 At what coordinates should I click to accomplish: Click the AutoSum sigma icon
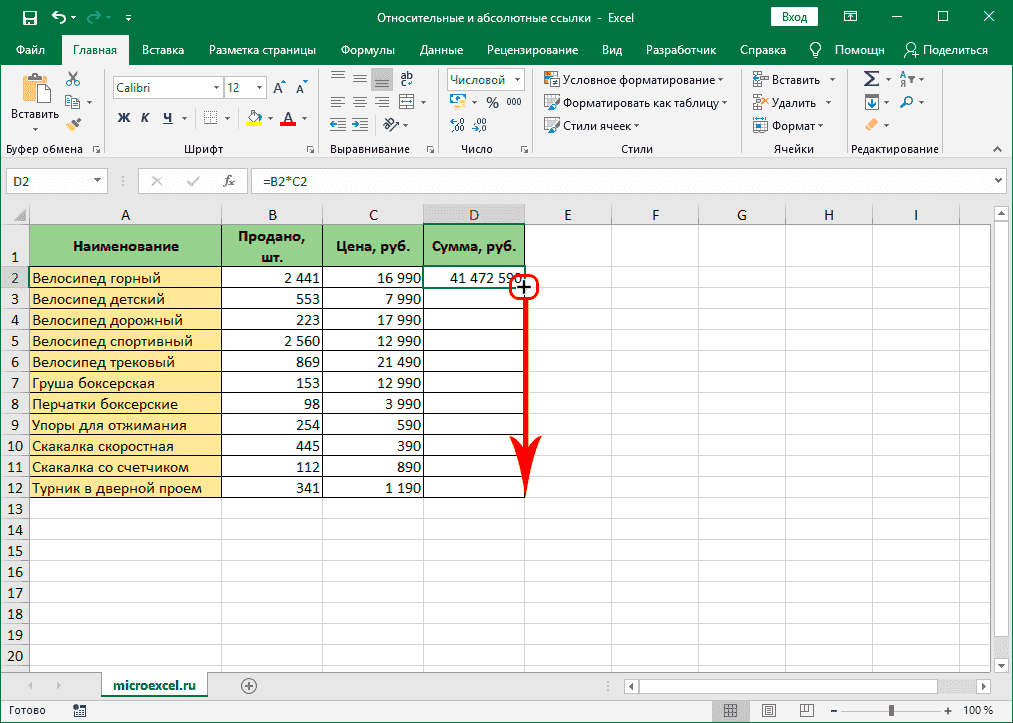click(871, 79)
